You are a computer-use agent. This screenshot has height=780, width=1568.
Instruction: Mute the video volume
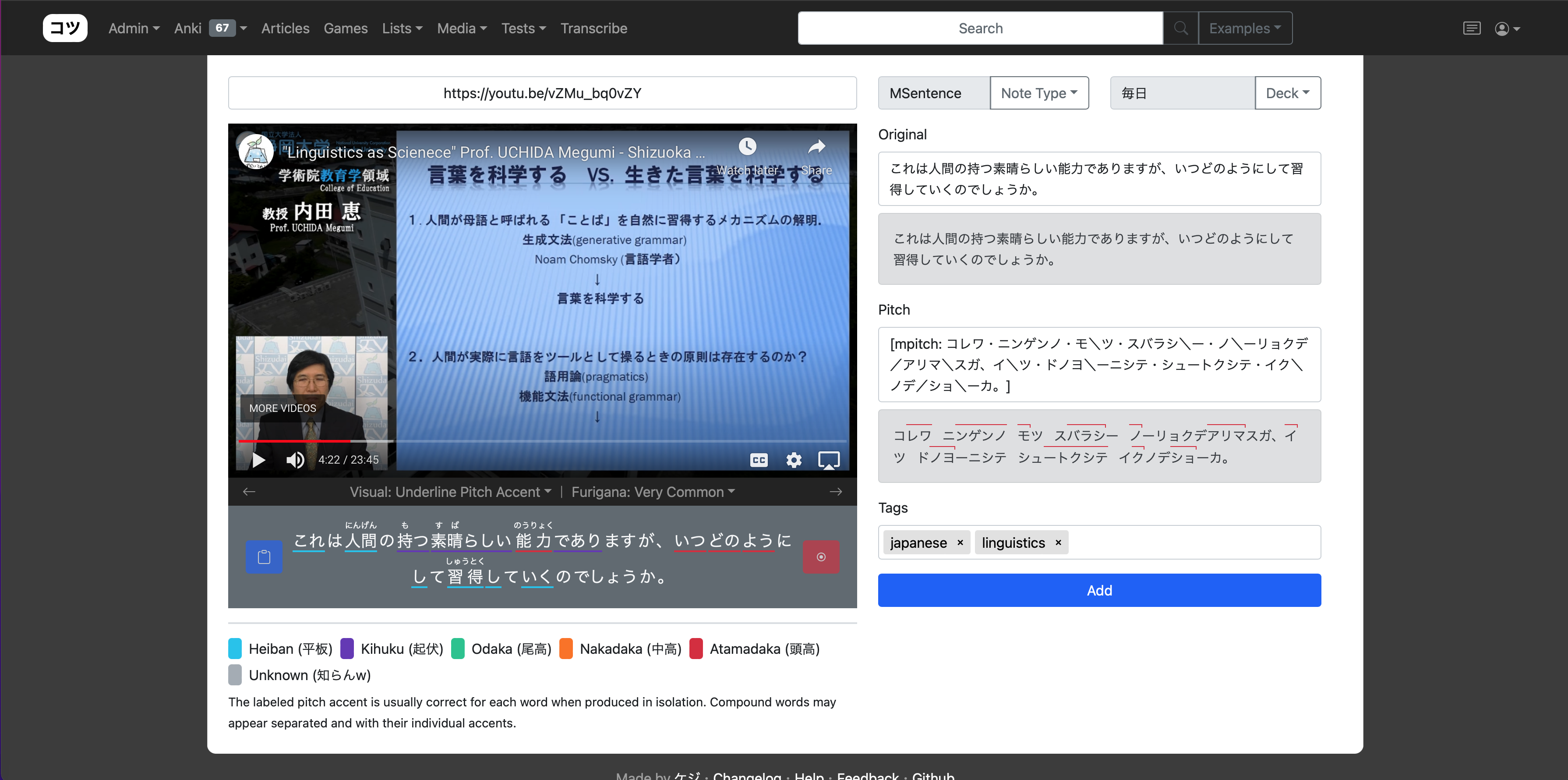(295, 460)
